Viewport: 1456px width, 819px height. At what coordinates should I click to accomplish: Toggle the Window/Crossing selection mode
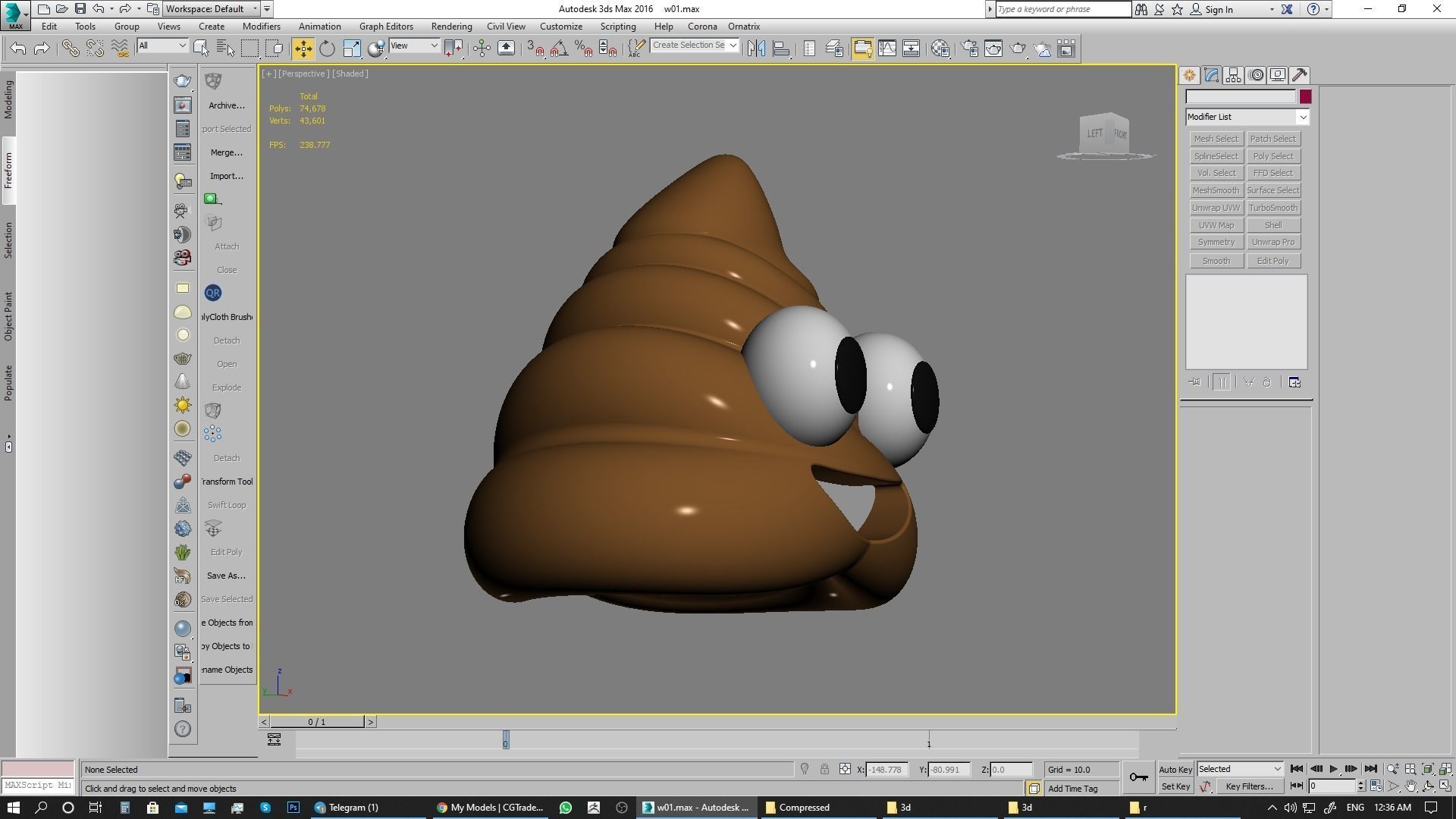coord(275,49)
